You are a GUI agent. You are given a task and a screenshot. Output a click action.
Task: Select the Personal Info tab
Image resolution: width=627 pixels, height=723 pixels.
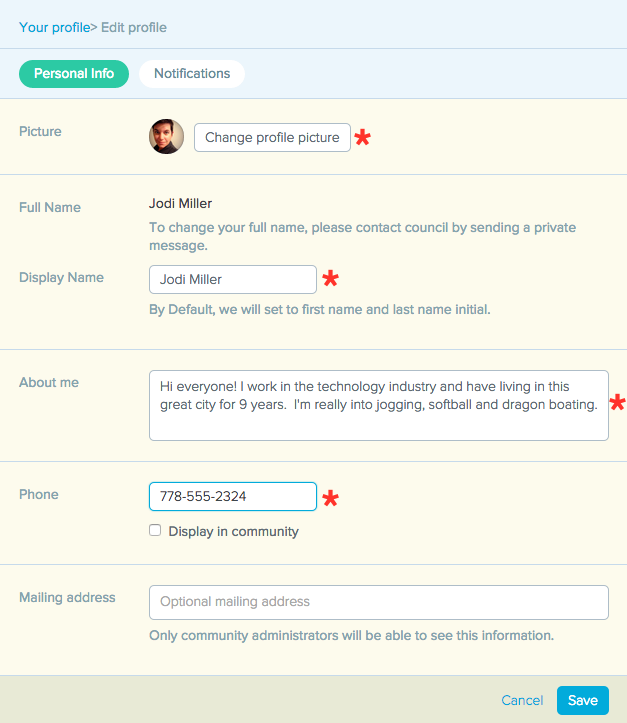[x=74, y=74]
